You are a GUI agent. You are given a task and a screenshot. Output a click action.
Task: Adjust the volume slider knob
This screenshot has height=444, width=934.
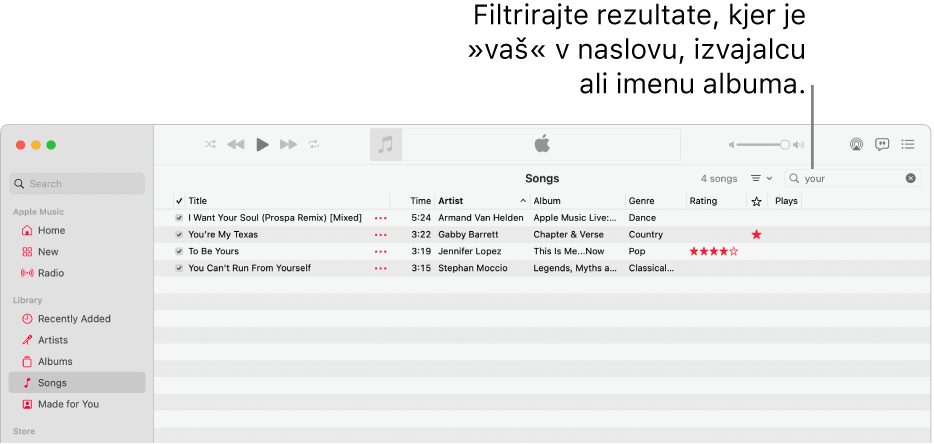tap(784, 144)
